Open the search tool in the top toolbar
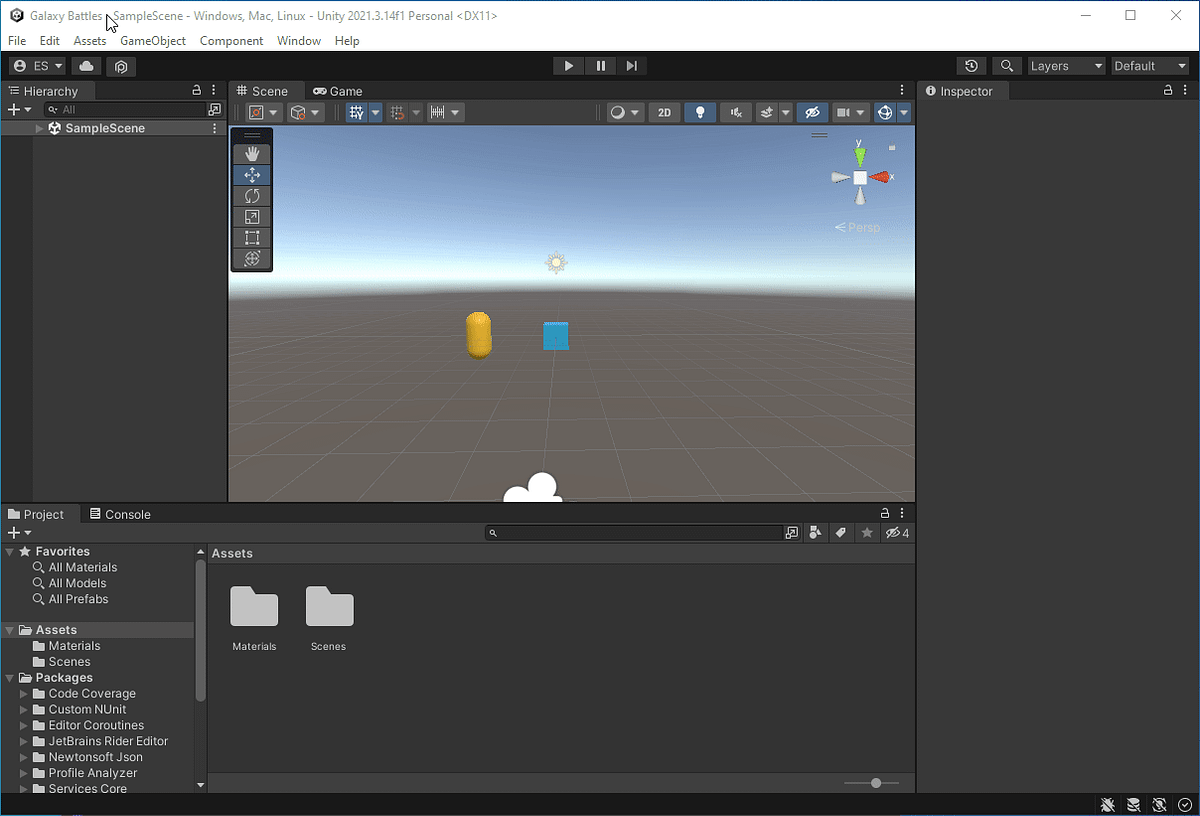Viewport: 1200px width, 816px height. pos(1007,65)
